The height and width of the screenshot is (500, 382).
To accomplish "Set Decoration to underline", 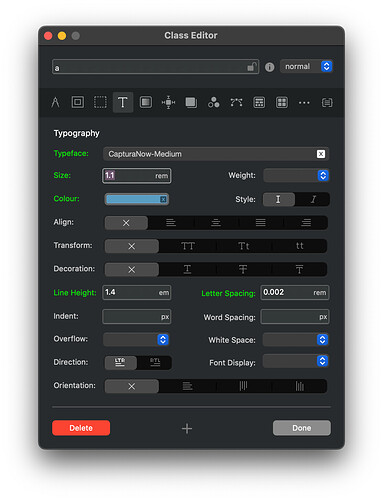I will (188, 269).
